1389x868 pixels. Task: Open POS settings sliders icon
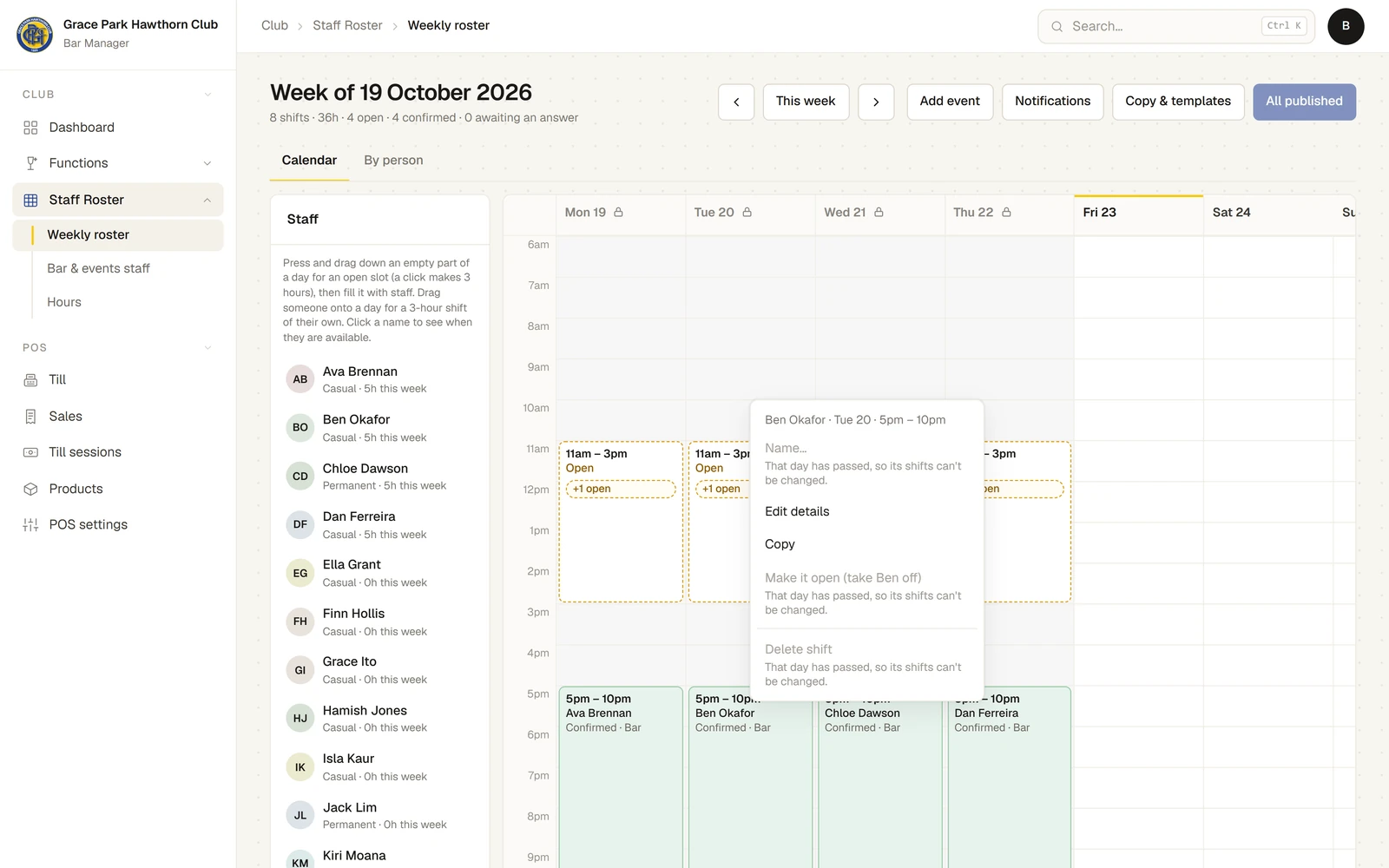point(30,524)
